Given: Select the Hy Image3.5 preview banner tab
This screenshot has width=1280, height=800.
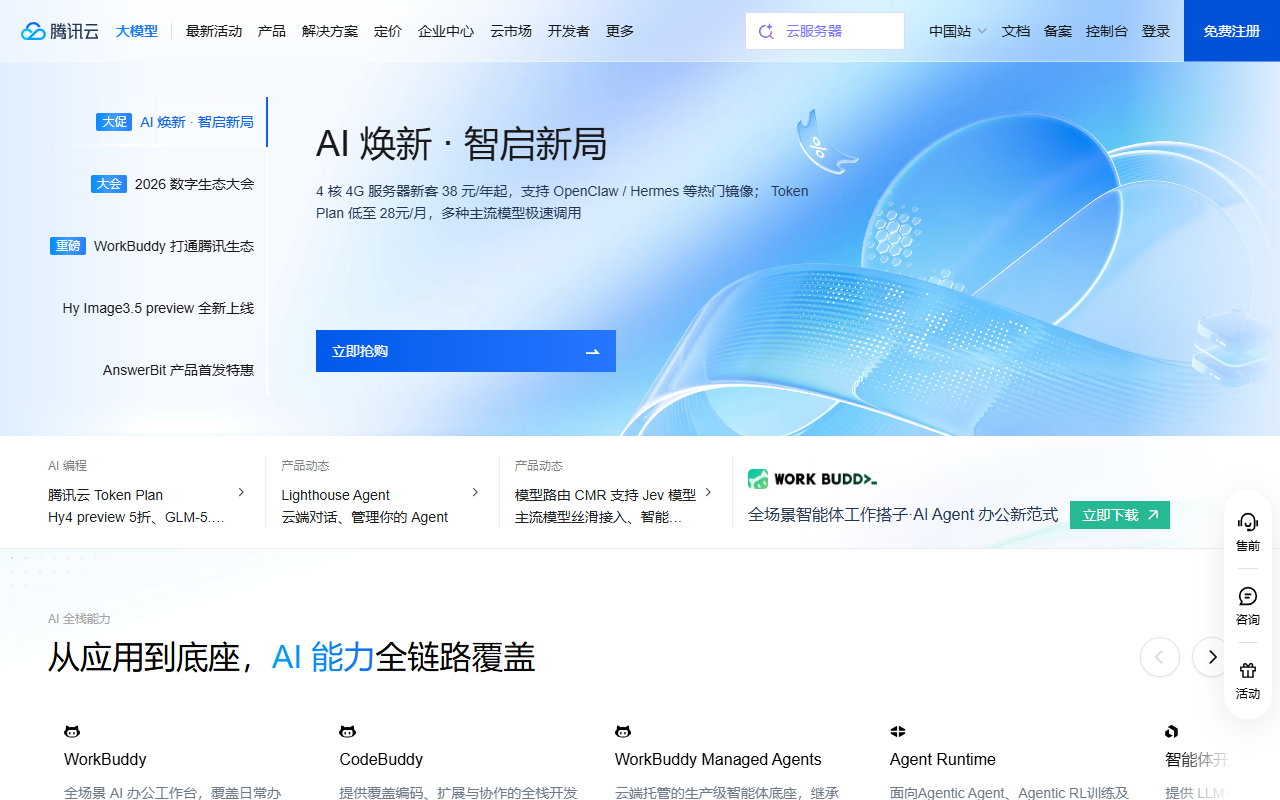Looking at the screenshot, I should coord(158,308).
